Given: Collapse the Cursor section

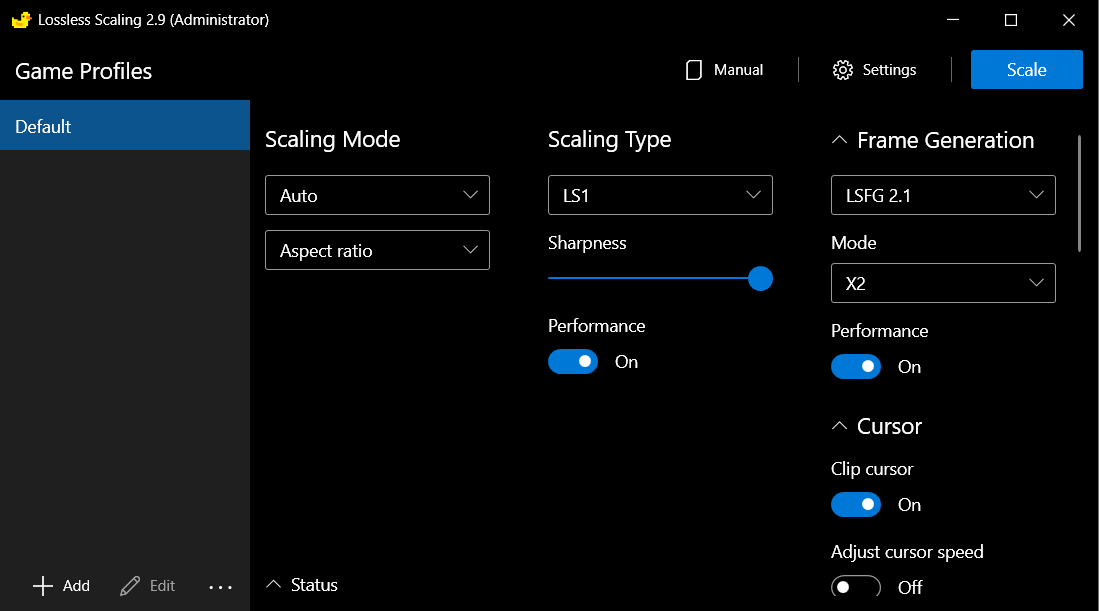Looking at the screenshot, I should click(x=839, y=426).
